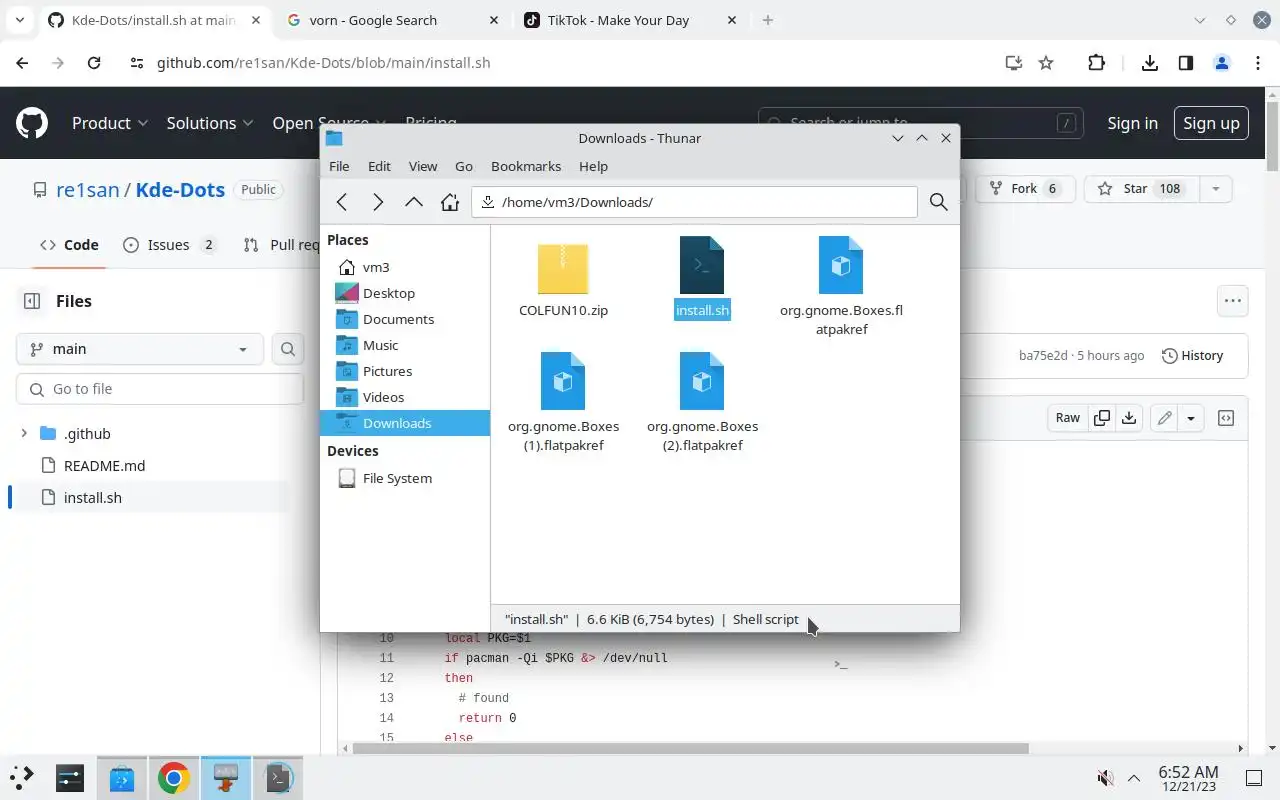Fork the Kde-Dots repository
Viewport: 1280px width, 800px height.
tap(1024, 188)
